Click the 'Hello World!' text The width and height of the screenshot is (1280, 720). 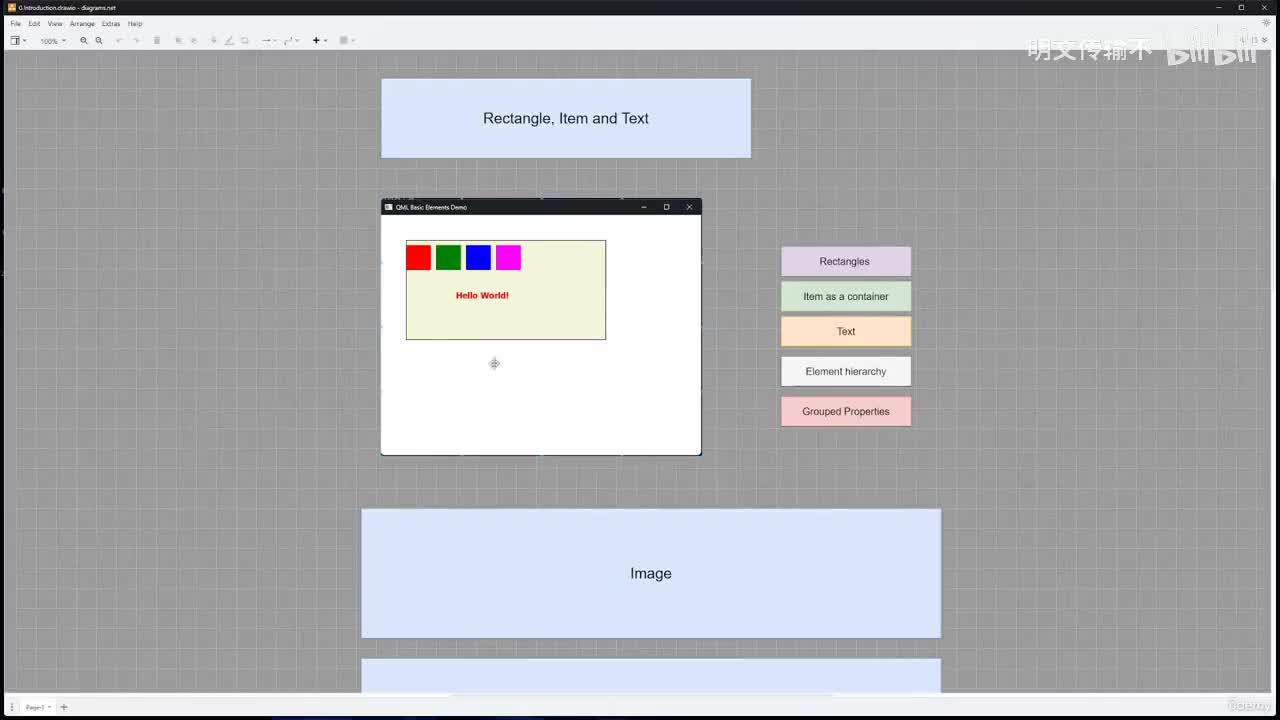coord(482,296)
